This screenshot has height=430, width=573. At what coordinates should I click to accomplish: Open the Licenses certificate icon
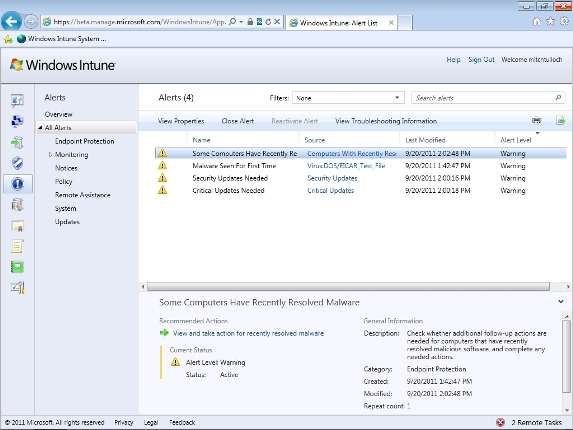(x=17, y=225)
